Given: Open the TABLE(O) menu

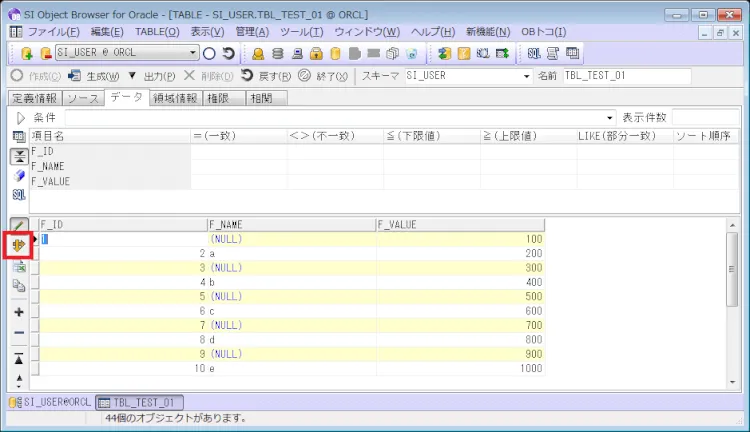Looking at the screenshot, I should pos(157,32).
